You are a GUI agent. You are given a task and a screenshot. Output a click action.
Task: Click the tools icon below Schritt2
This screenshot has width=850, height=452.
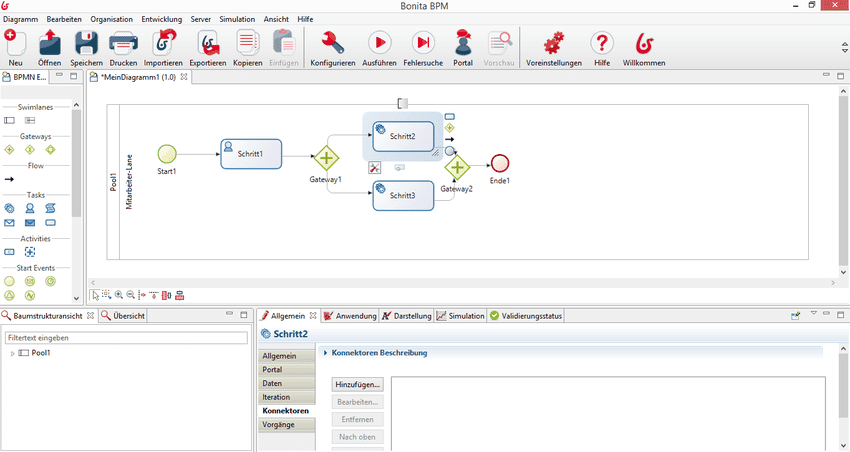pyautogui.click(x=375, y=167)
